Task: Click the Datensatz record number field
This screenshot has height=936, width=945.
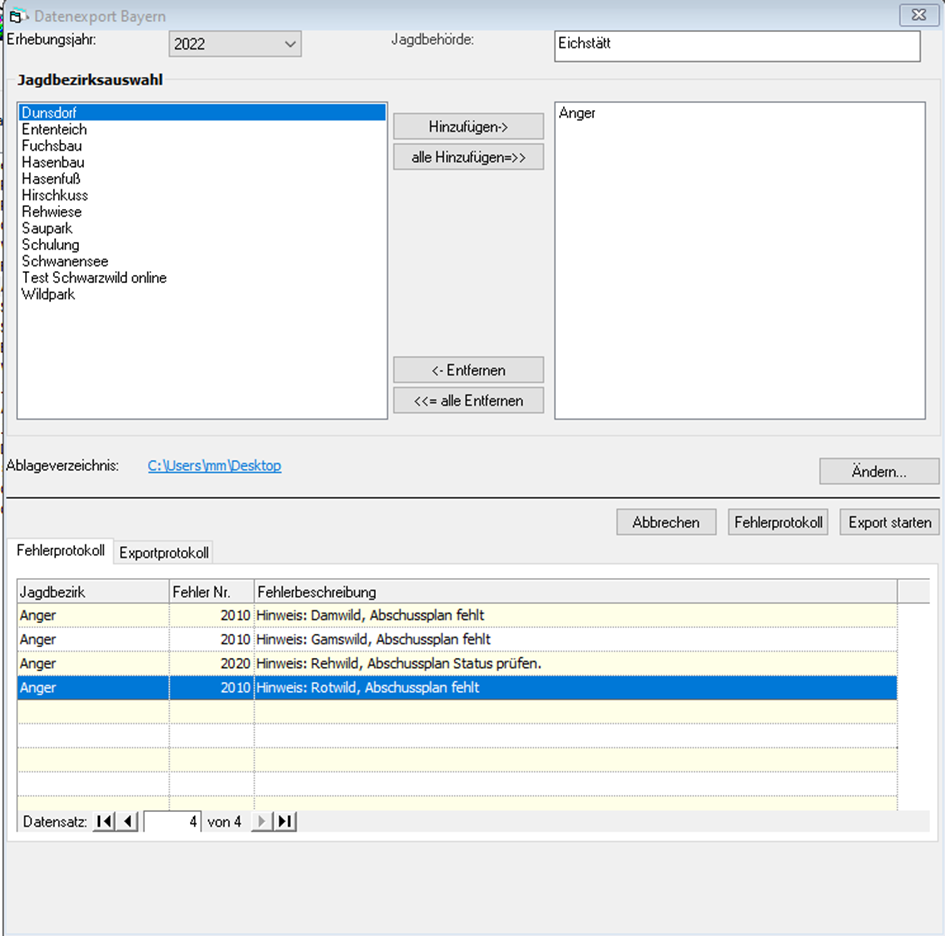Action: [173, 822]
